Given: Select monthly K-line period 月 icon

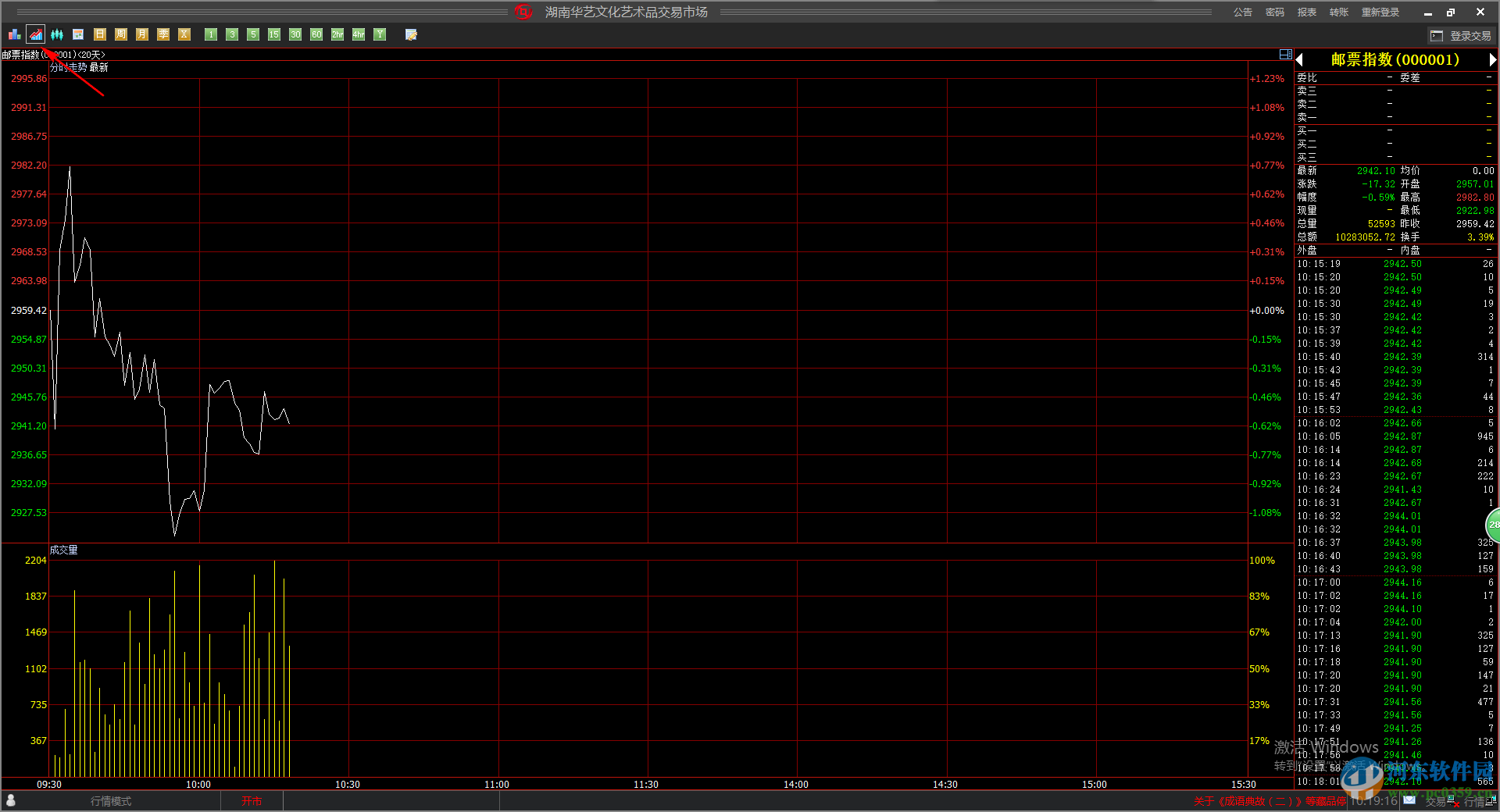Looking at the screenshot, I should coord(141,34).
